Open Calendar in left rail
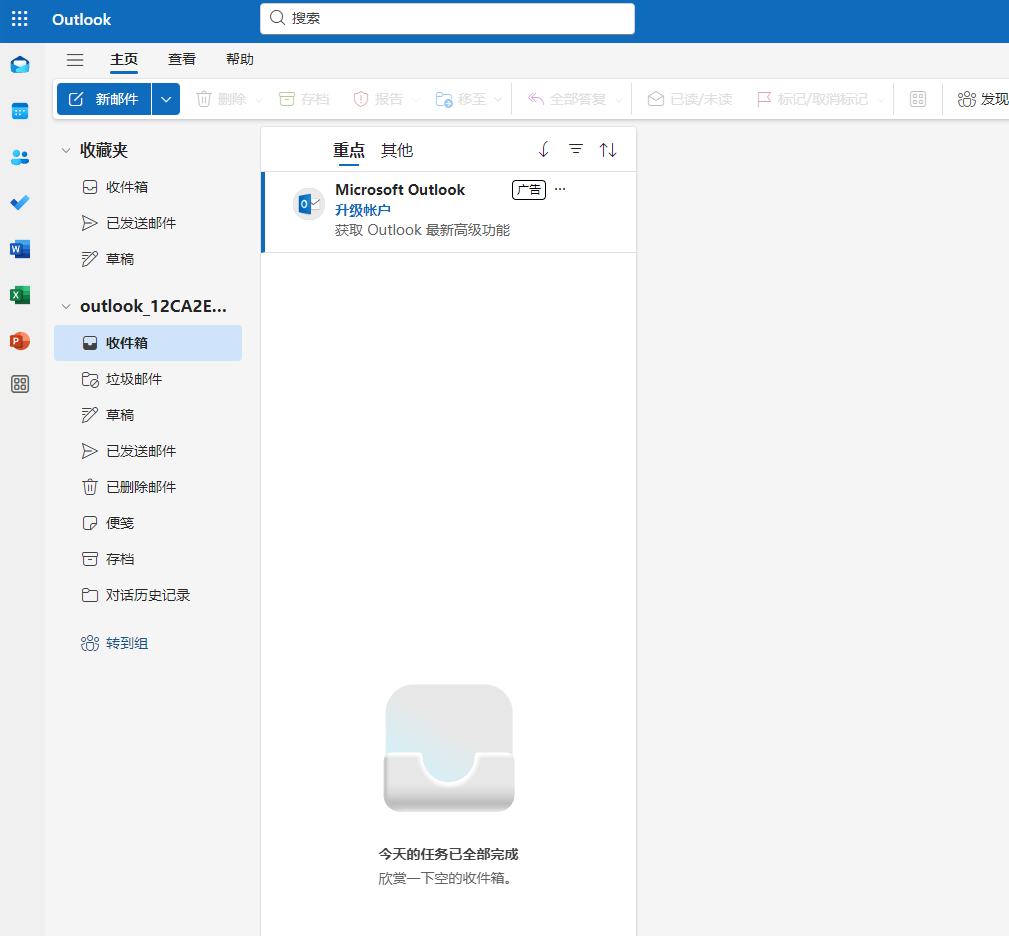 (20, 111)
